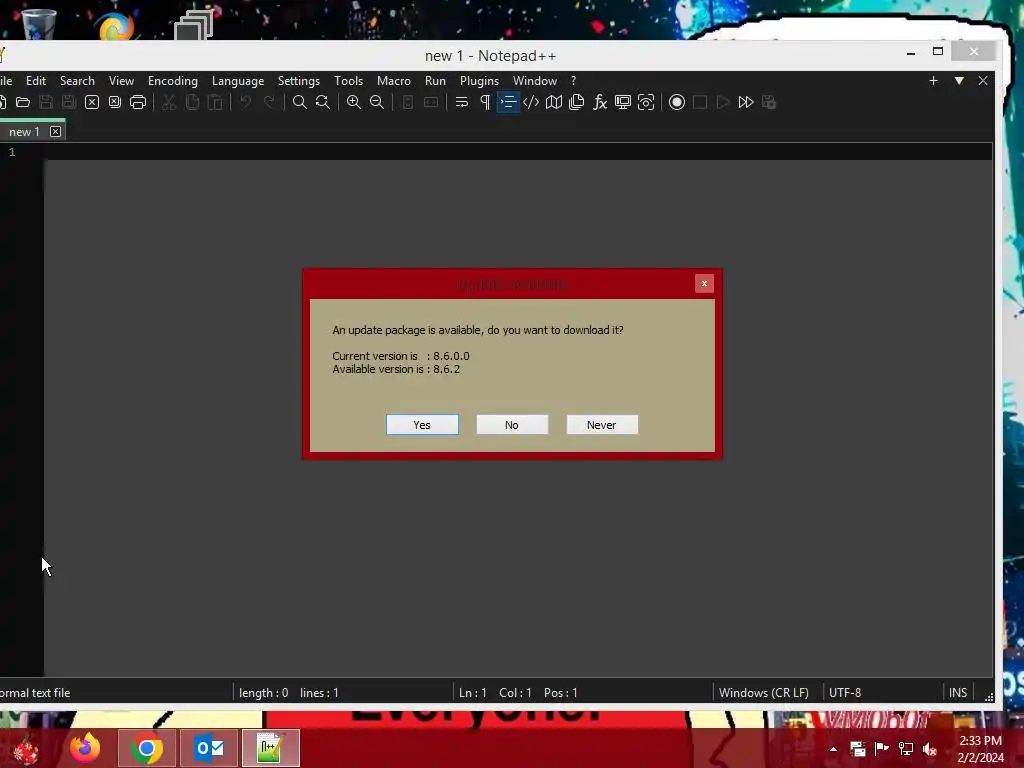
Task: Open the Run menu
Action: pyautogui.click(x=435, y=81)
